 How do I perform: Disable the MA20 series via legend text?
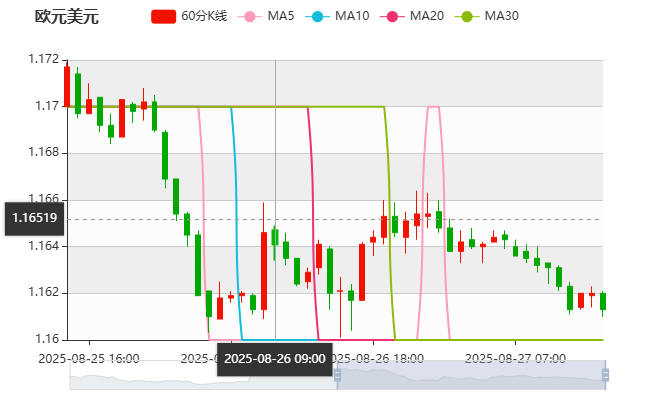pos(427,17)
